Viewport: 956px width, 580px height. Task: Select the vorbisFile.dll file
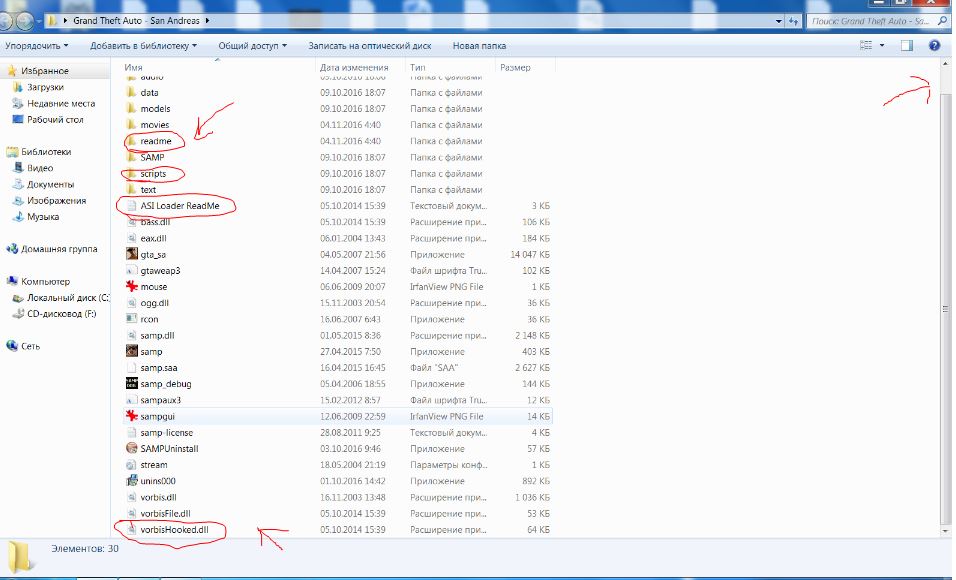tap(165, 514)
